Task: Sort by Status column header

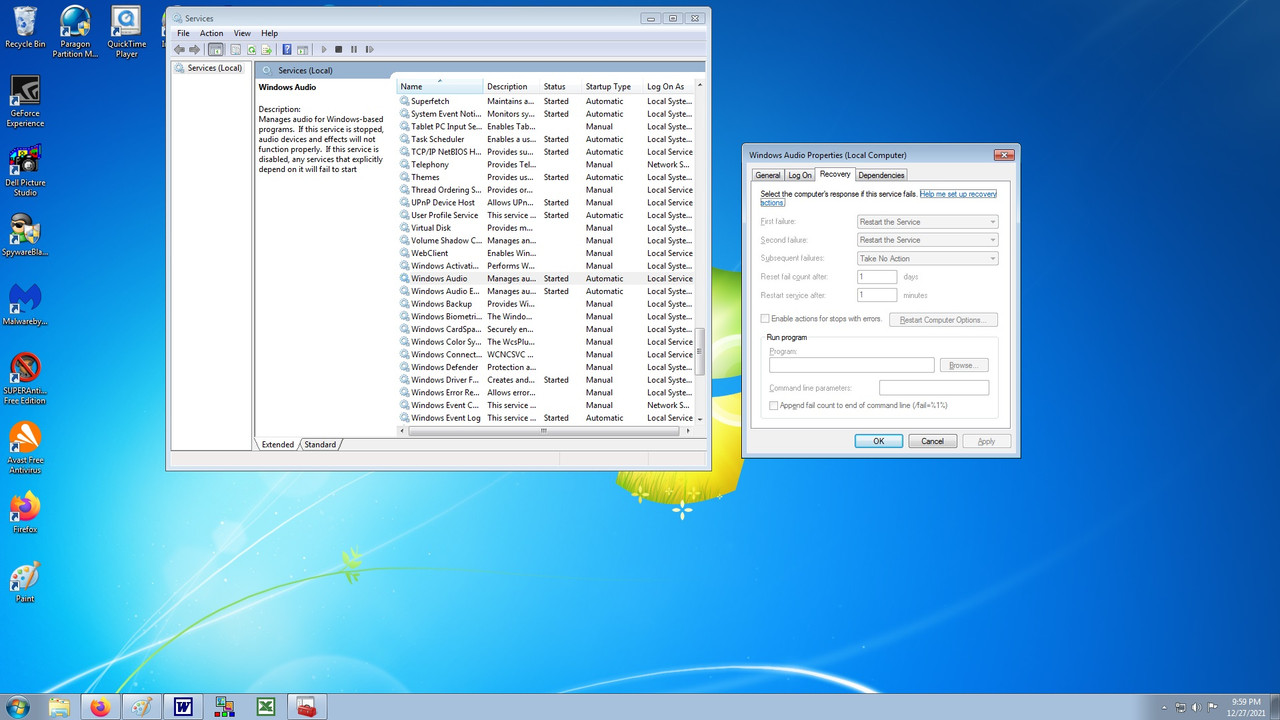Action: [x=561, y=87]
